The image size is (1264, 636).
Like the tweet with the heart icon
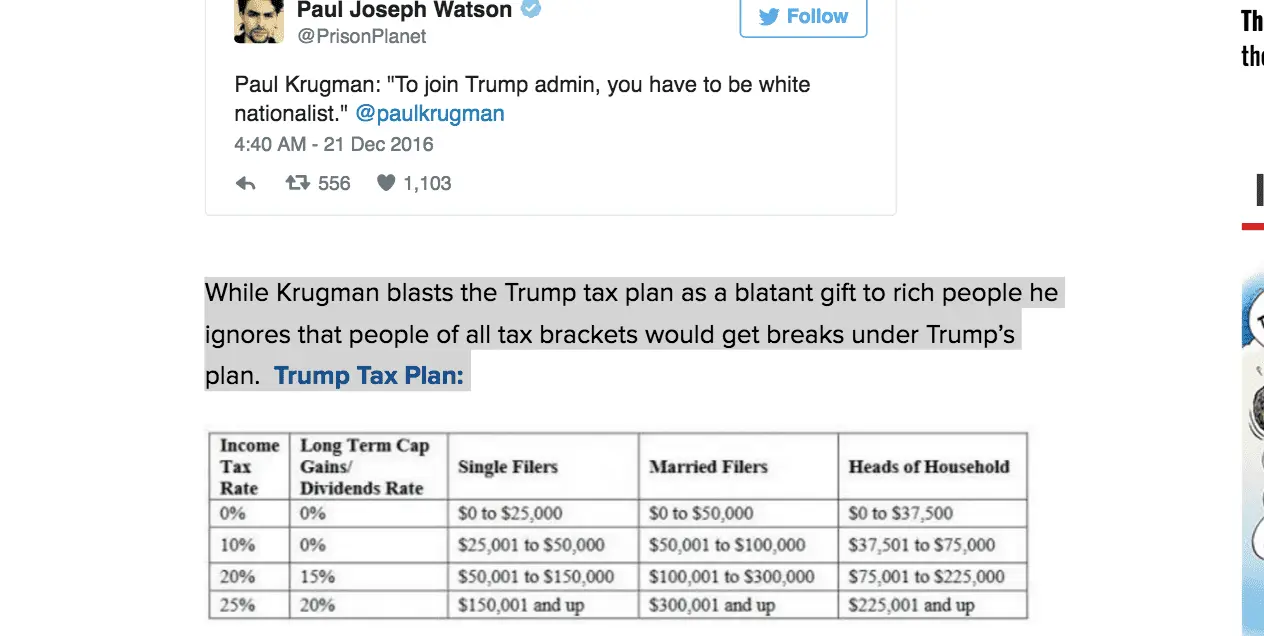click(386, 183)
